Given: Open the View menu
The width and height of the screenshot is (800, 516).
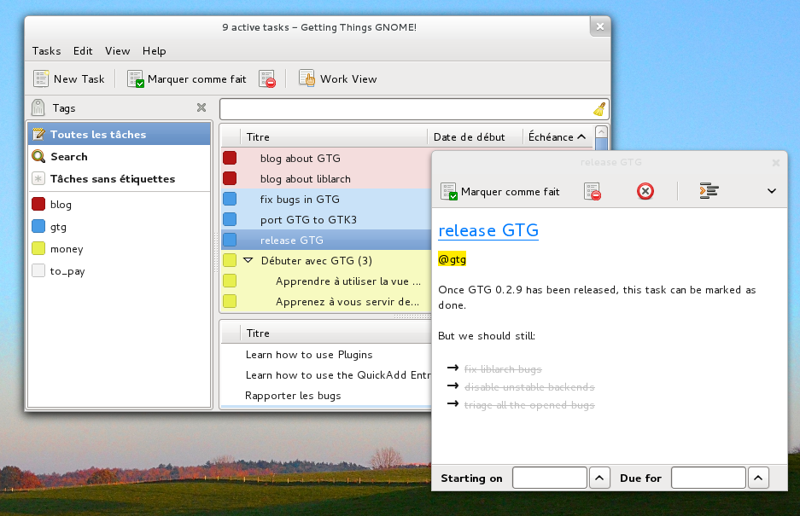Looking at the screenshot, I should point(118,51).
